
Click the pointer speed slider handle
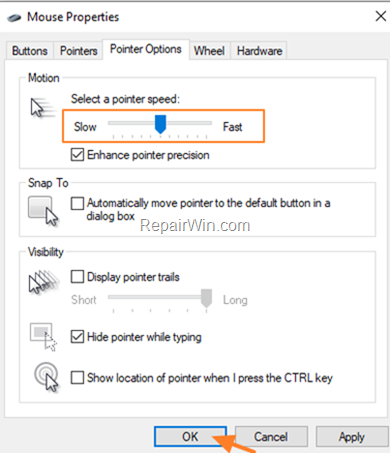(160, 124)
